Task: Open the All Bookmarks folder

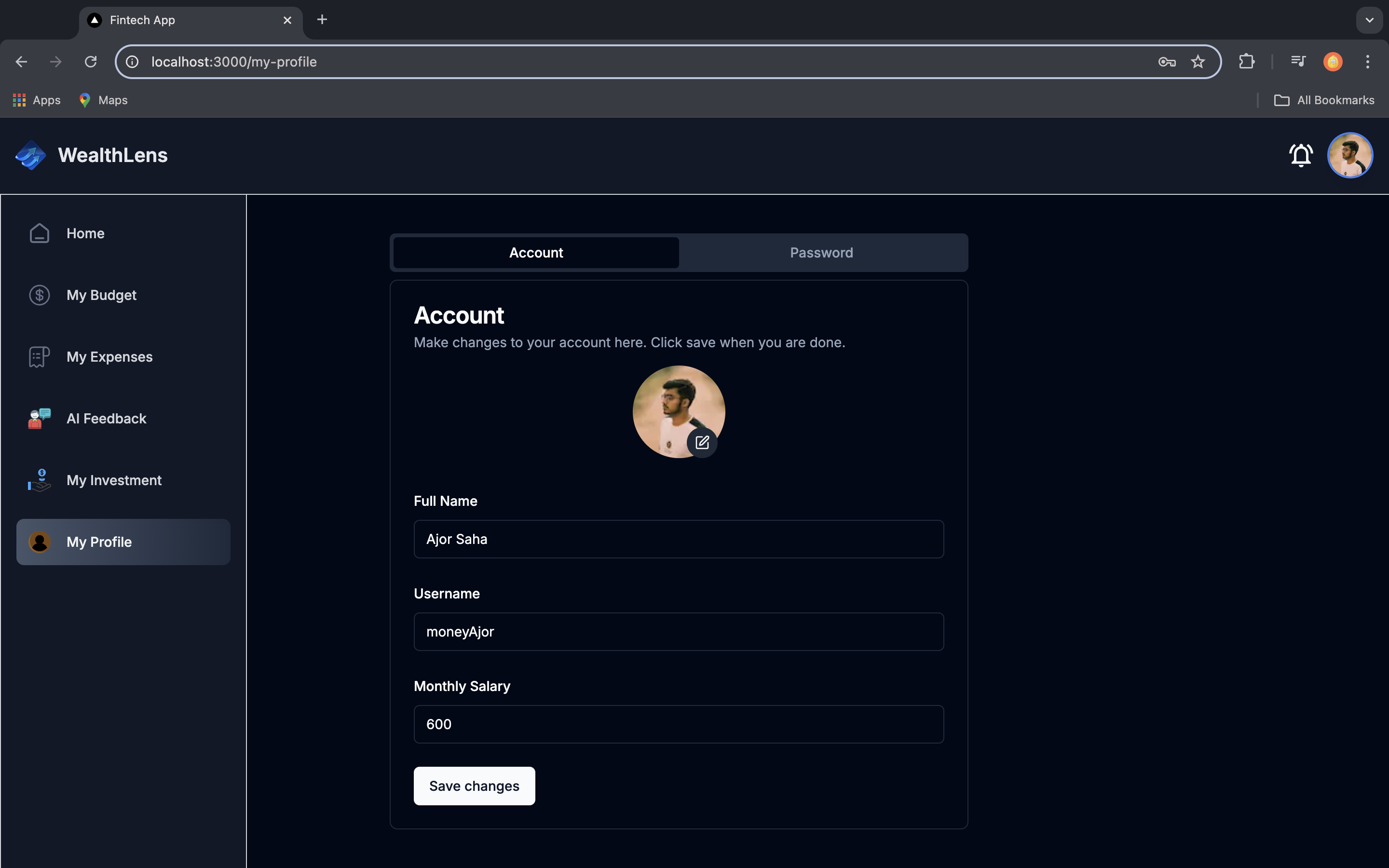Action: [x=1324, y=100]
